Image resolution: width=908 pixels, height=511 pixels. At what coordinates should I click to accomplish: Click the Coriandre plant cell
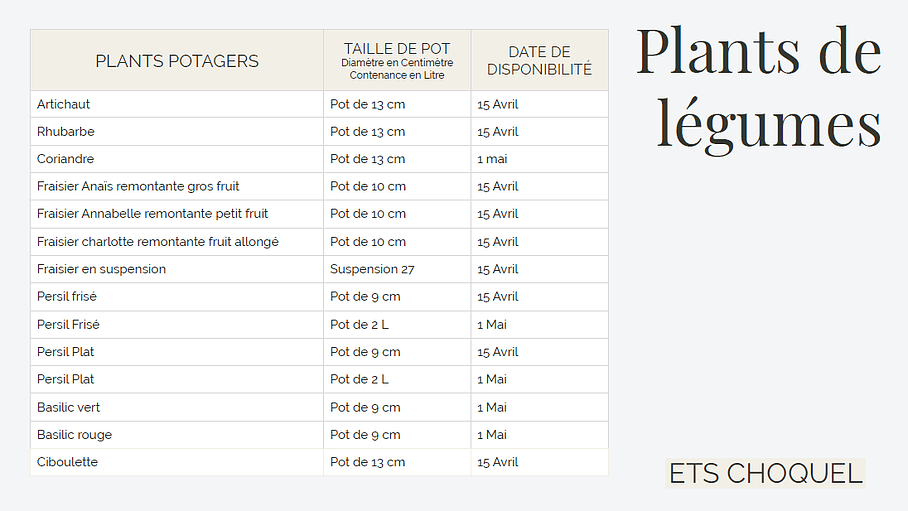(66, 159)
